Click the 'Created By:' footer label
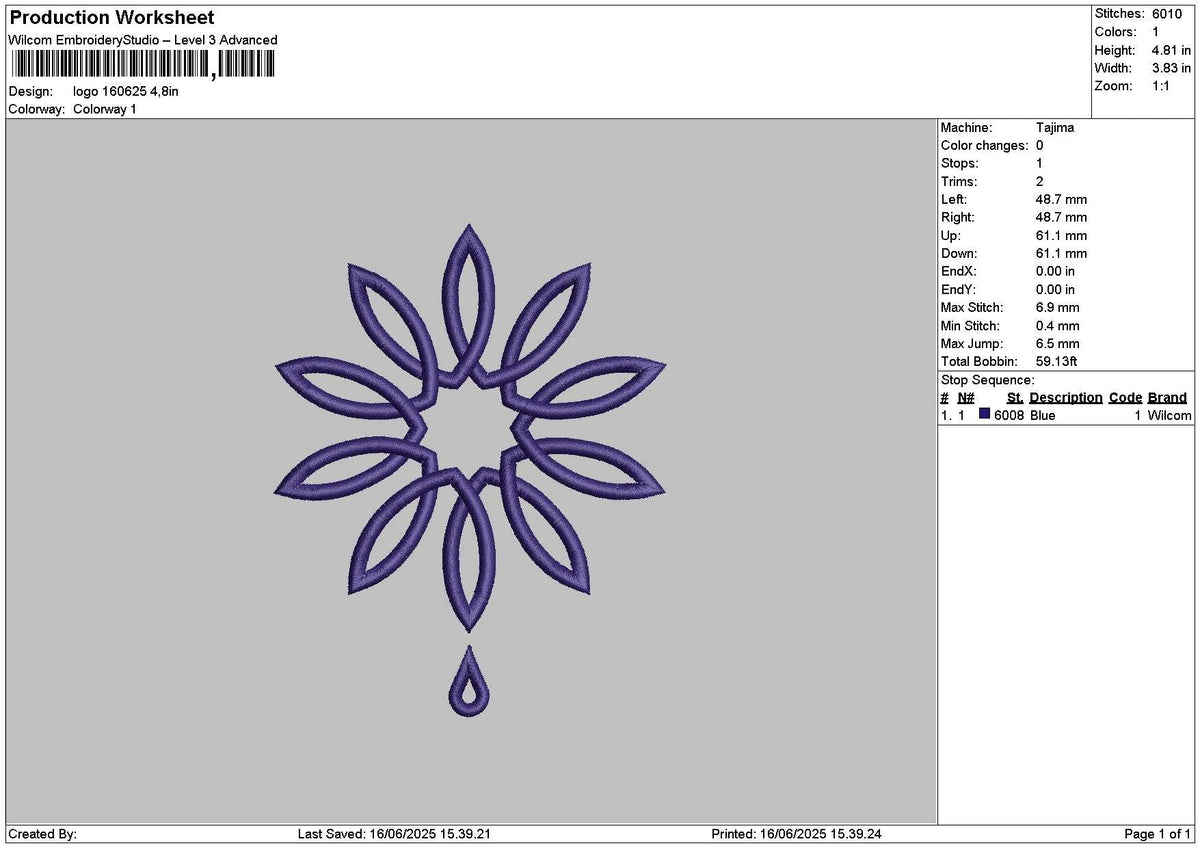This screenshot has width=1200, height=848. point(42,834)
